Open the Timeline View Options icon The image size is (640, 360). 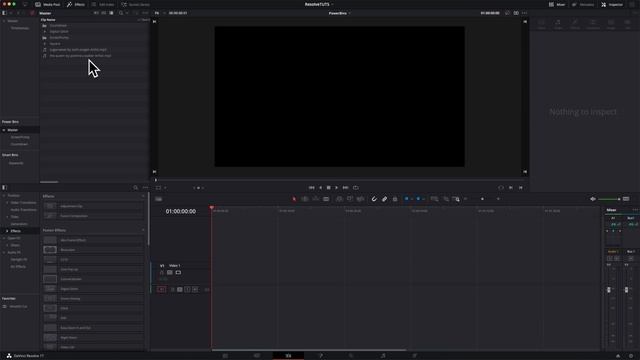[159, 199]
